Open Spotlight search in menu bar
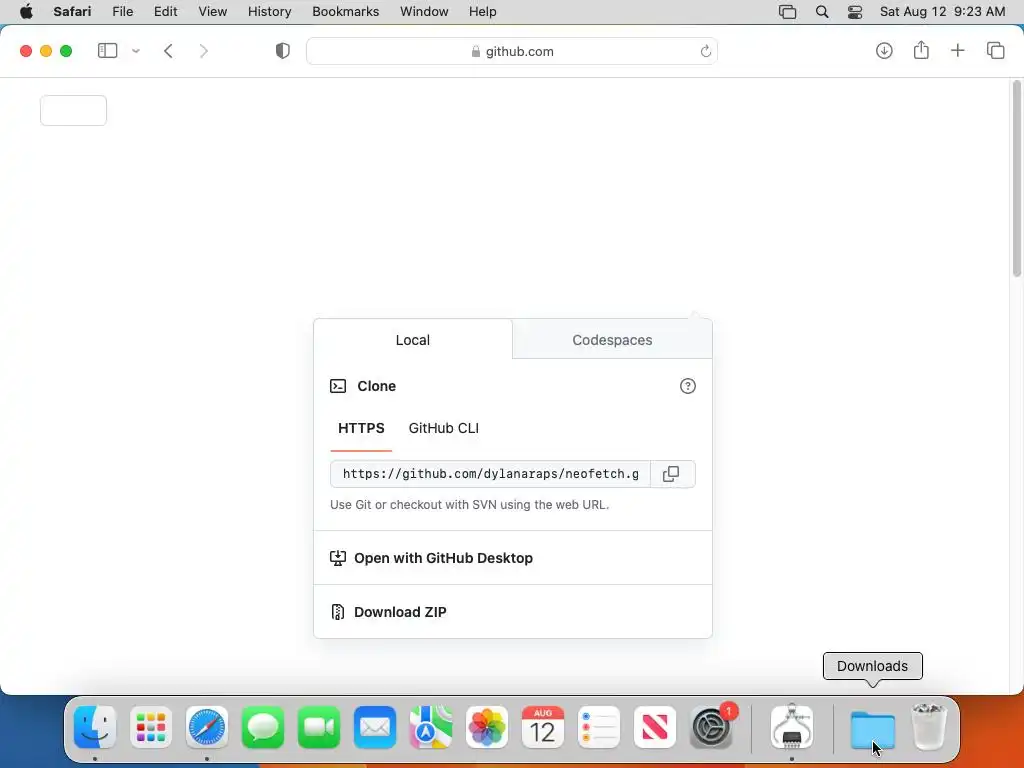 pyautogui.click(x=822, y=12)
